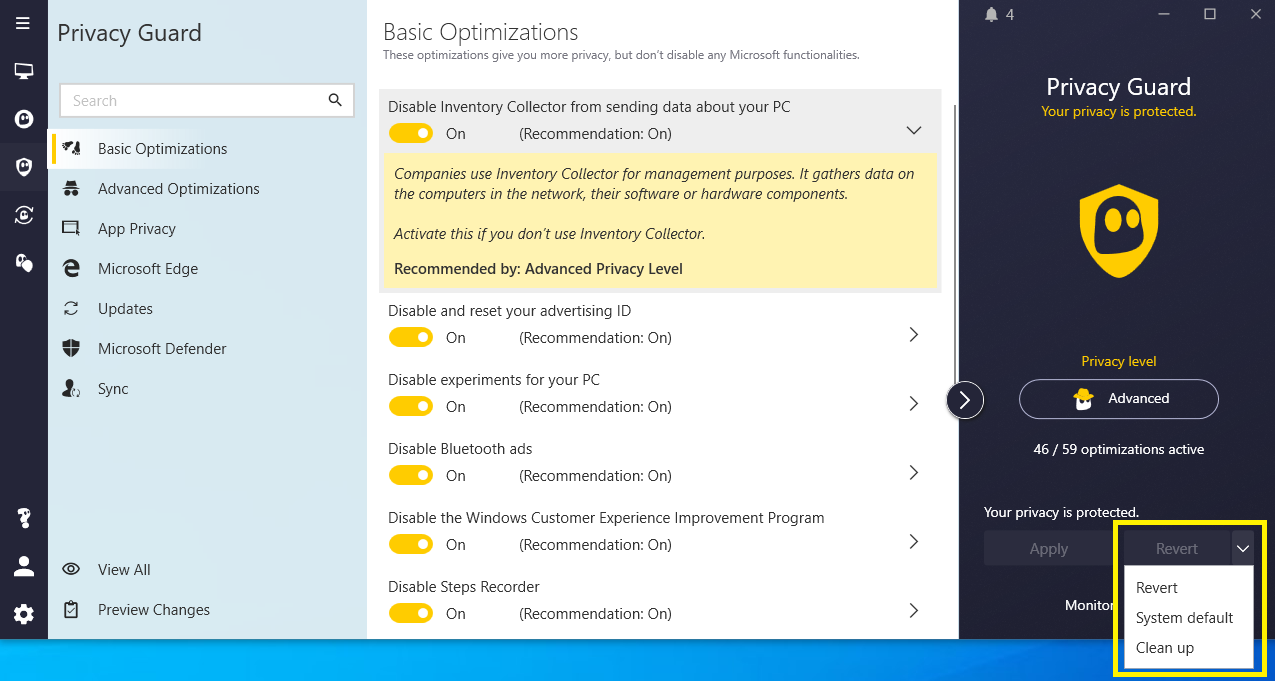Open the monitor dashboard sidebar icon
This screenshot has height=681, width=1275.
coord(23,71)
